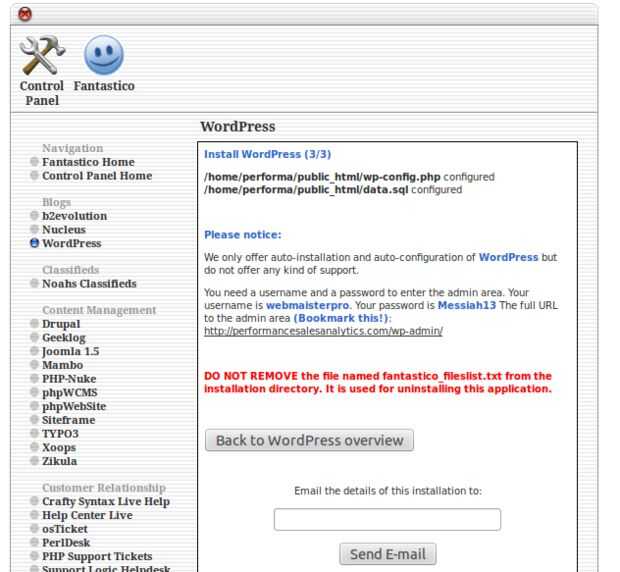Open the Fantastico smiley icon
This screenshot has width=620, height=572.
pos(104,55)
